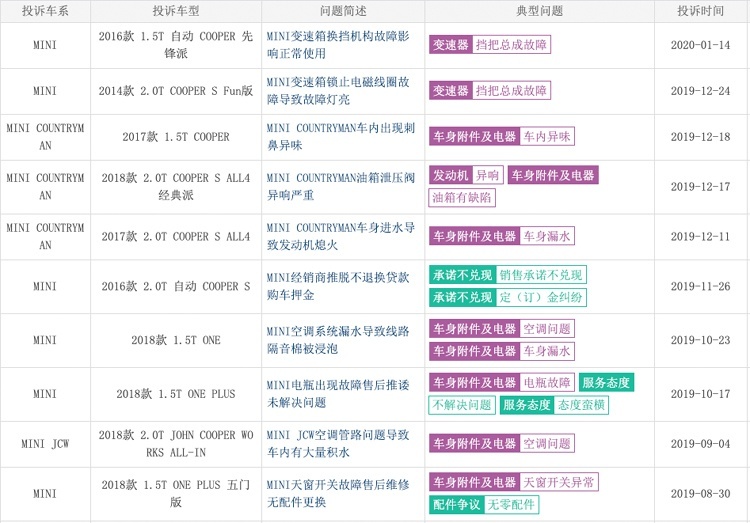Open complaint 'MINI经销商推脱不退换贷款购车押金'
Image resolution: width=750 pixels, height=523 pixels.
[x=338, y=286]
